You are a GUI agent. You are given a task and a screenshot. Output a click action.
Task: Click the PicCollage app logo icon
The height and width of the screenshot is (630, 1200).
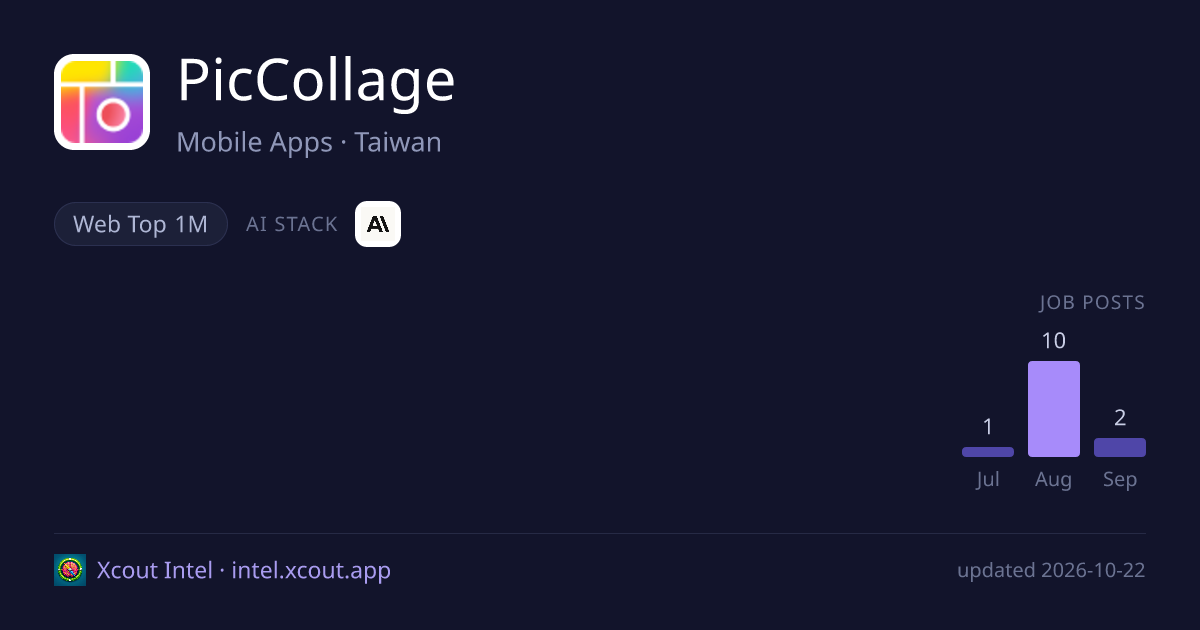[102, 102]
